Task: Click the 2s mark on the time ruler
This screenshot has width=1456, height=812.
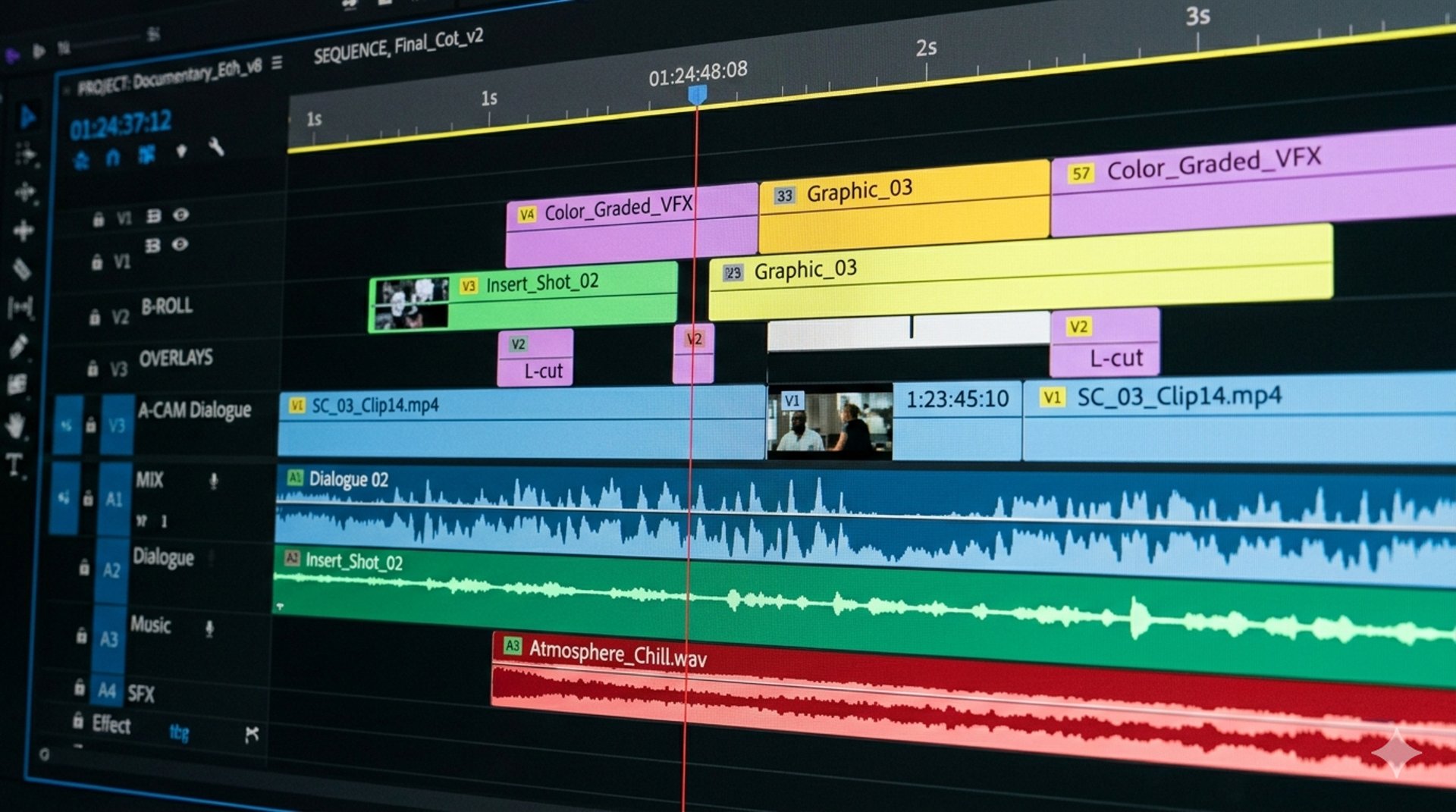Action: [x=926, y=49]
